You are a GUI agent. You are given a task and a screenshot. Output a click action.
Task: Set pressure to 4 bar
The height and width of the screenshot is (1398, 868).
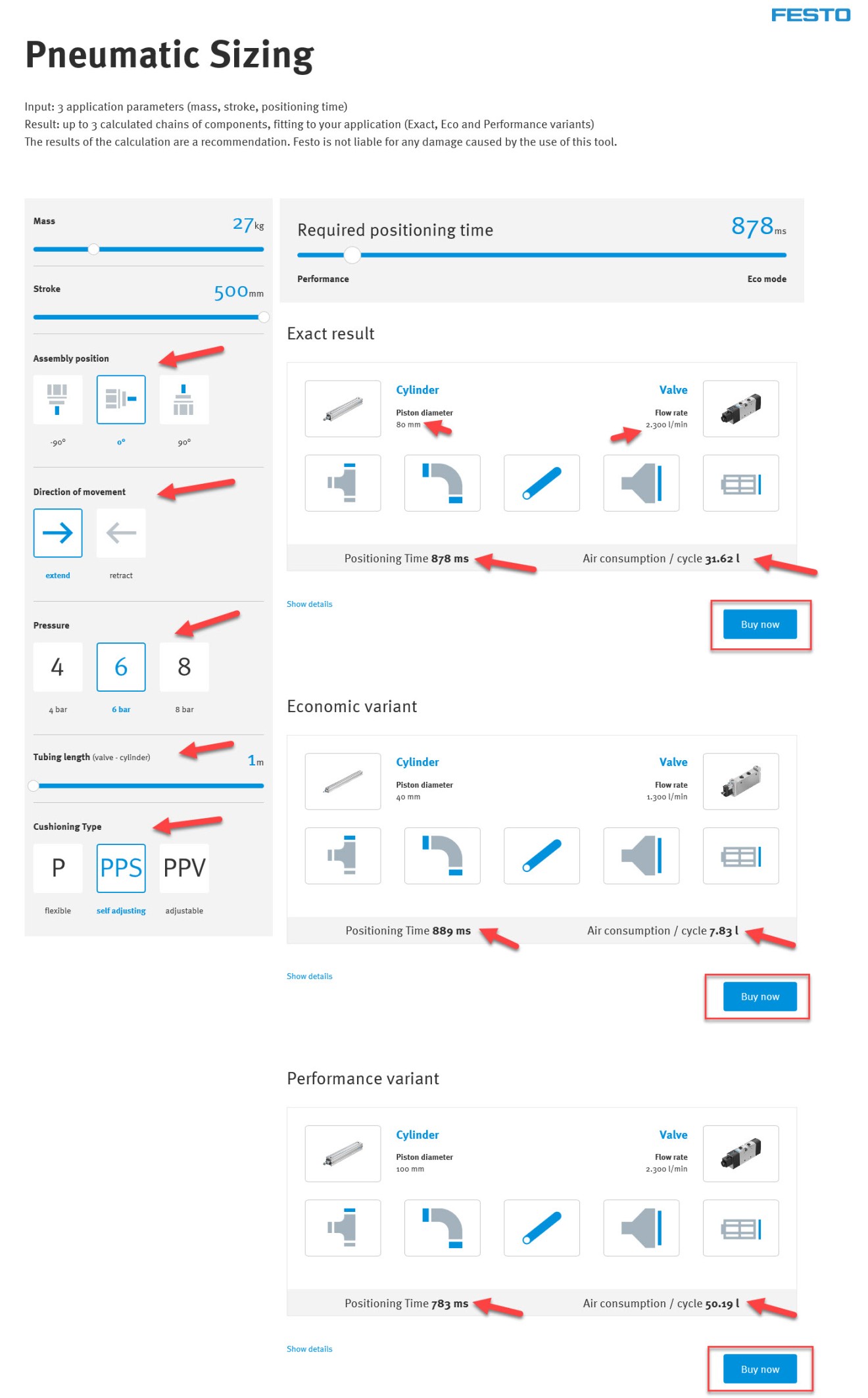tap(58, 667)
